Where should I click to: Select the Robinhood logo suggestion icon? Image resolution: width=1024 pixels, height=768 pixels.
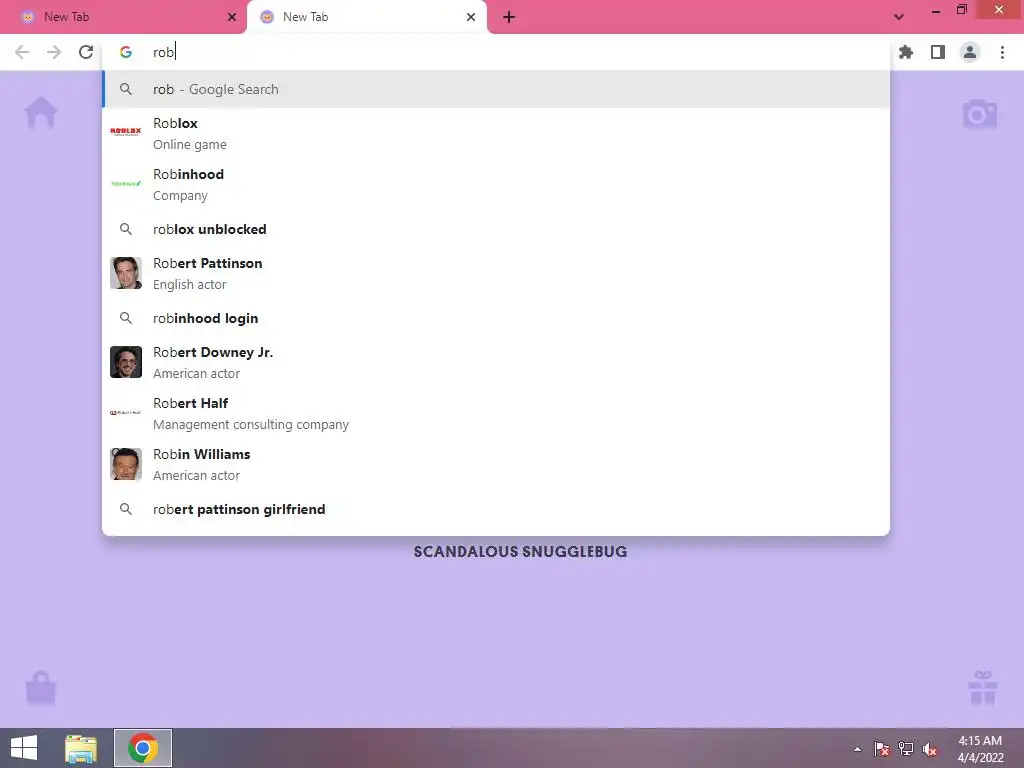[x=126, y=184]
